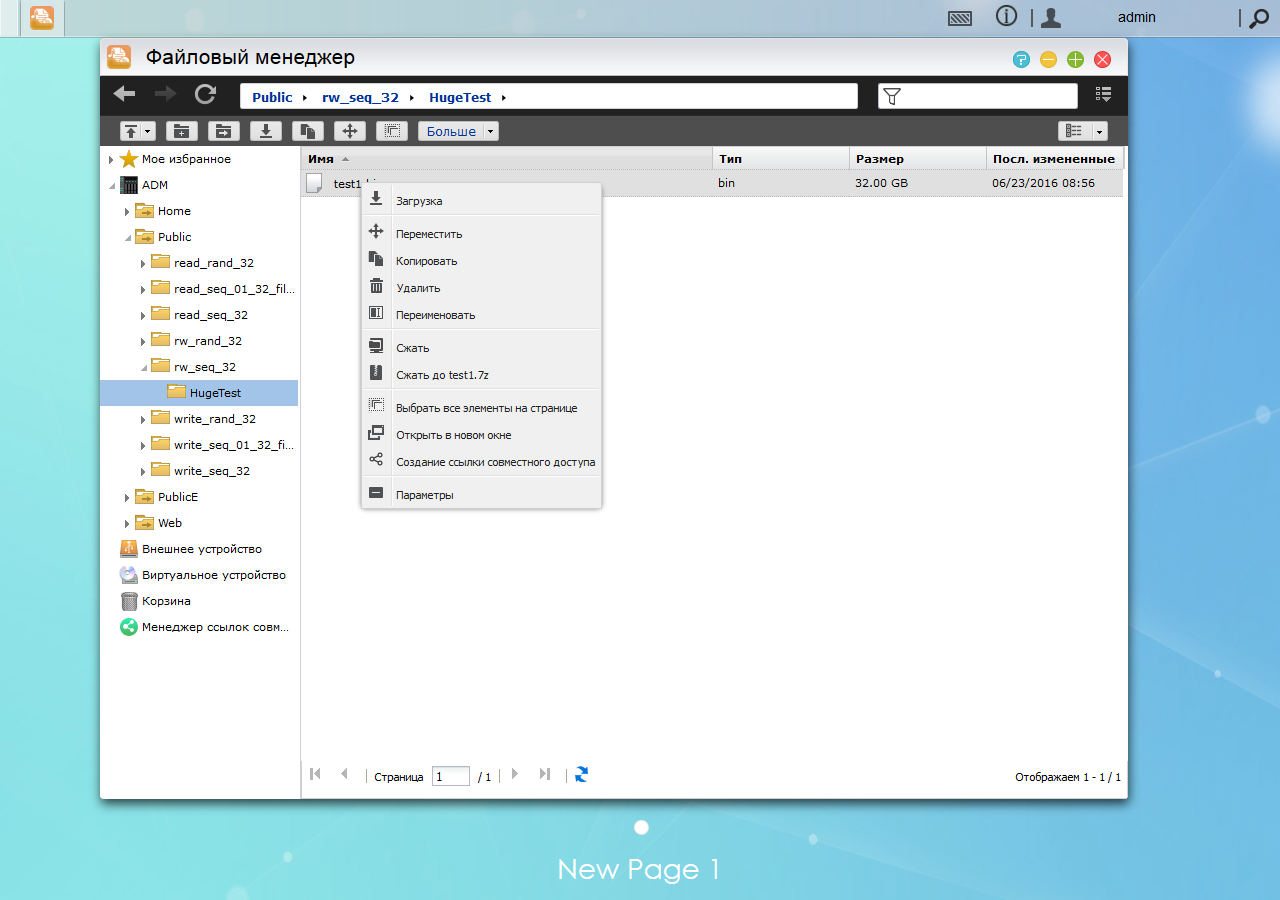This screenshot has height=900, width=1280.
Task: Select Сжать до test1.7z menu entry
Action: click(481, 375)
